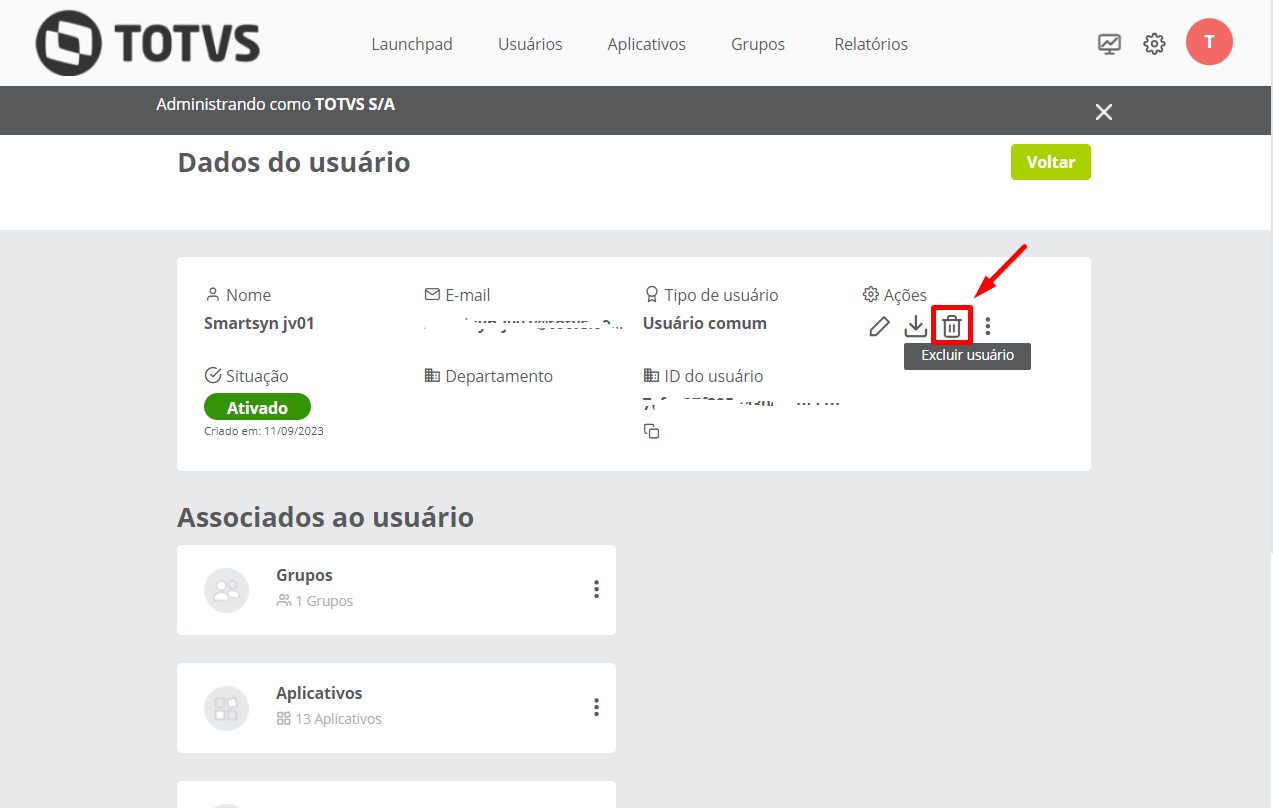Open the Usuários menu

click(530, 44)
